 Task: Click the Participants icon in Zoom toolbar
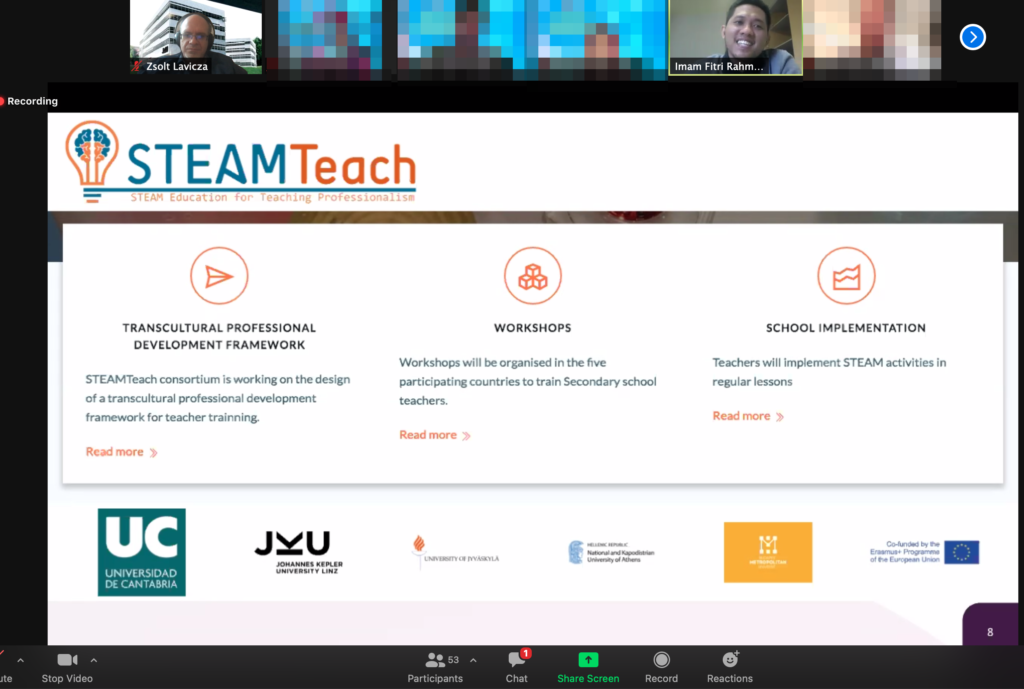point(435,661)
